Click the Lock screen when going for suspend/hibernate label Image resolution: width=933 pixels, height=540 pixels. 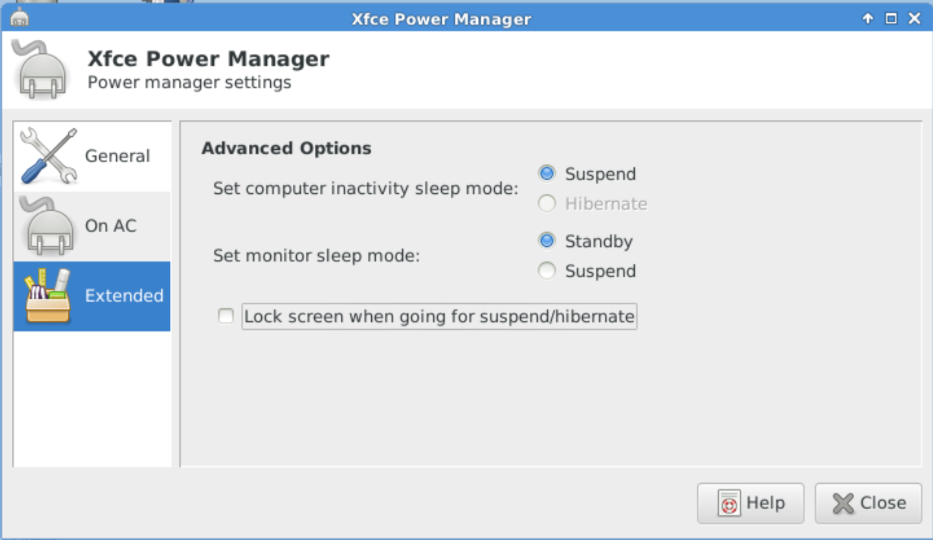pyautogui.click(x=439, y=317)
